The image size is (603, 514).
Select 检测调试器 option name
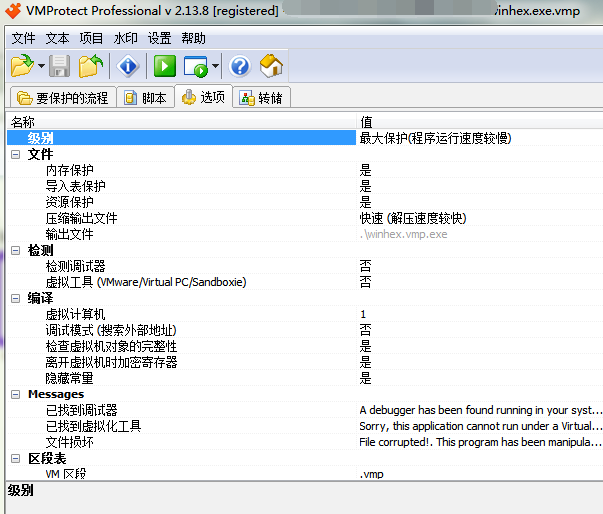pos(75,266)
